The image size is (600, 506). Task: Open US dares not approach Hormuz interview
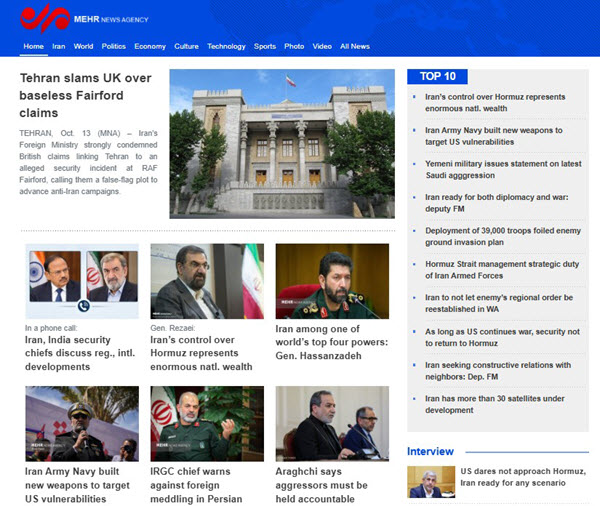tap(523, 477)
